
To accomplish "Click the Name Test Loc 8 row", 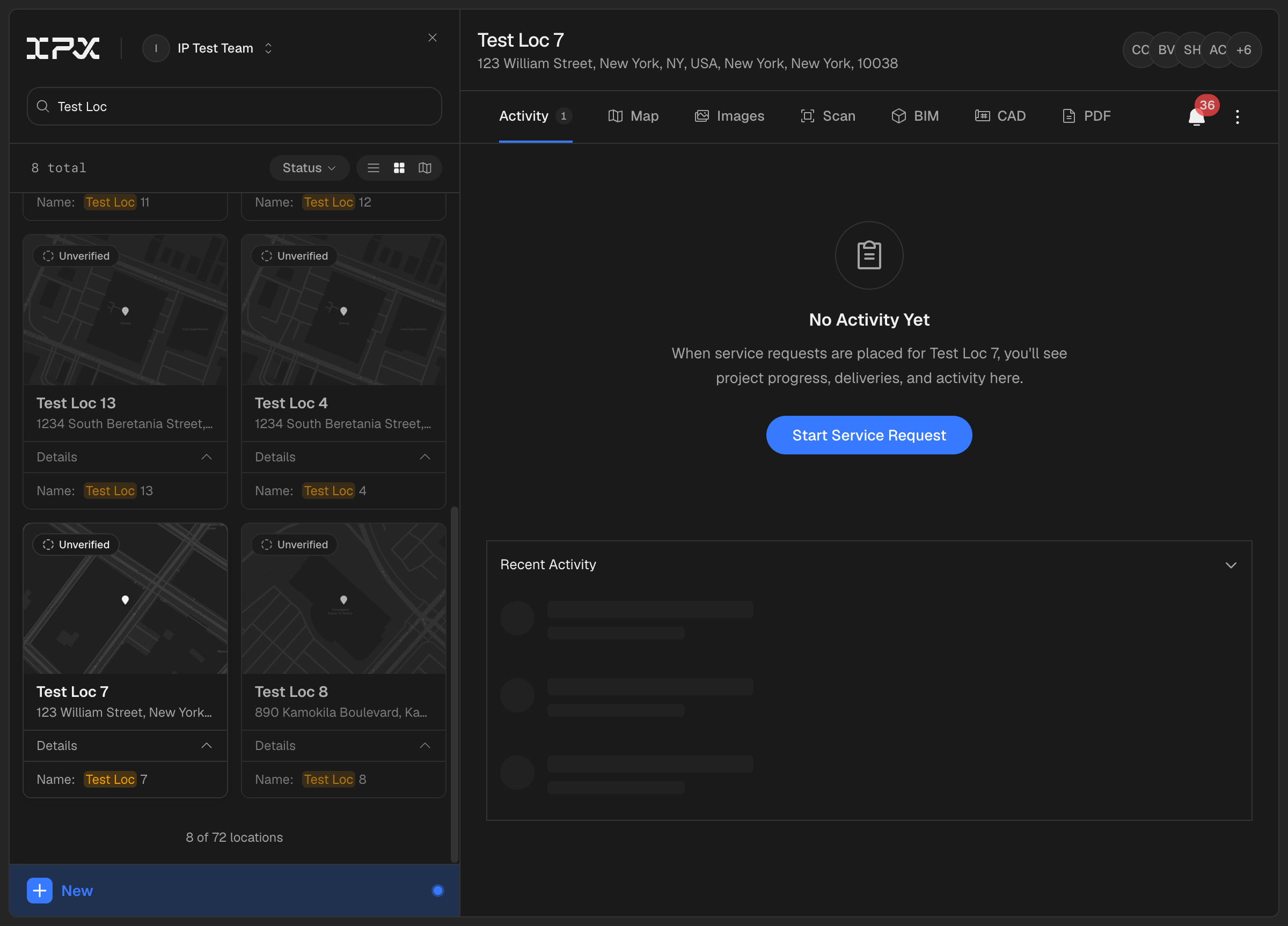I will coord(343,779).
